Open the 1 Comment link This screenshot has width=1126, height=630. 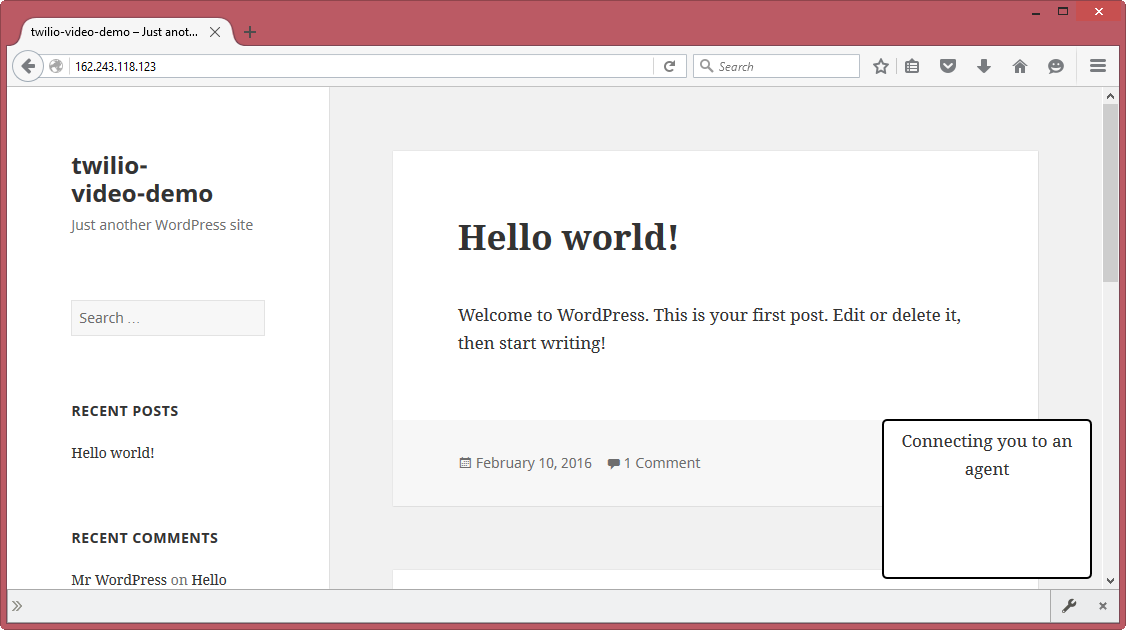(661, 463)
